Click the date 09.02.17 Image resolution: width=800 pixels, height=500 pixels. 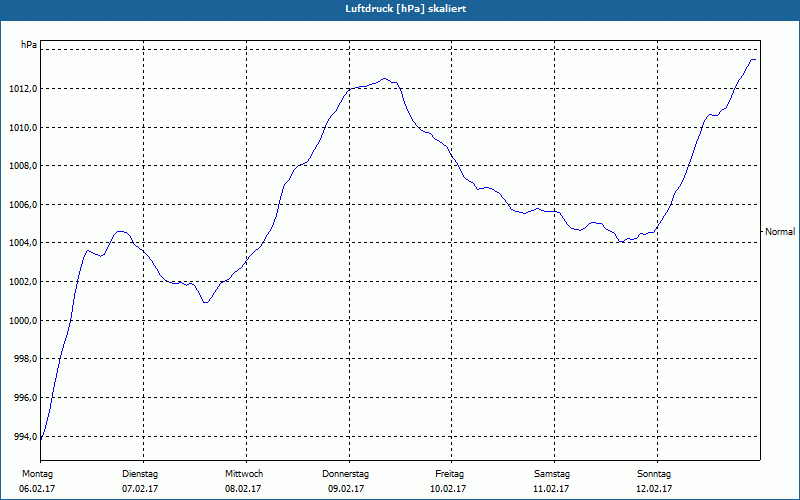tap(345, 489)
